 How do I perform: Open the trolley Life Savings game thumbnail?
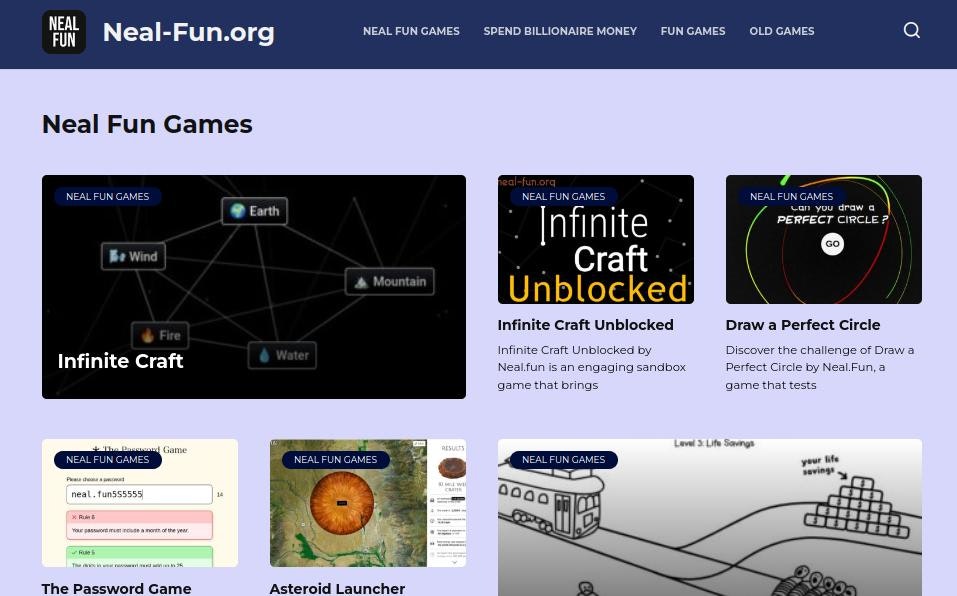pos(710,517)
